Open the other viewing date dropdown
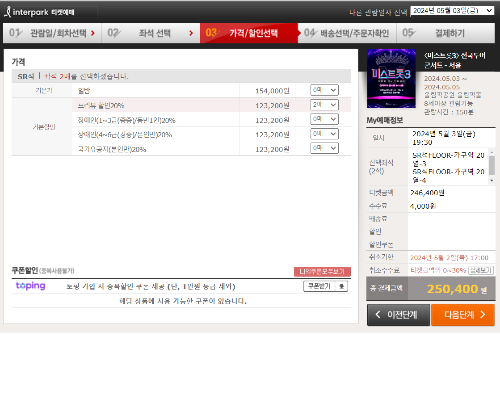Viewport: 500px width, 394px height. click(x=452, y=11)
